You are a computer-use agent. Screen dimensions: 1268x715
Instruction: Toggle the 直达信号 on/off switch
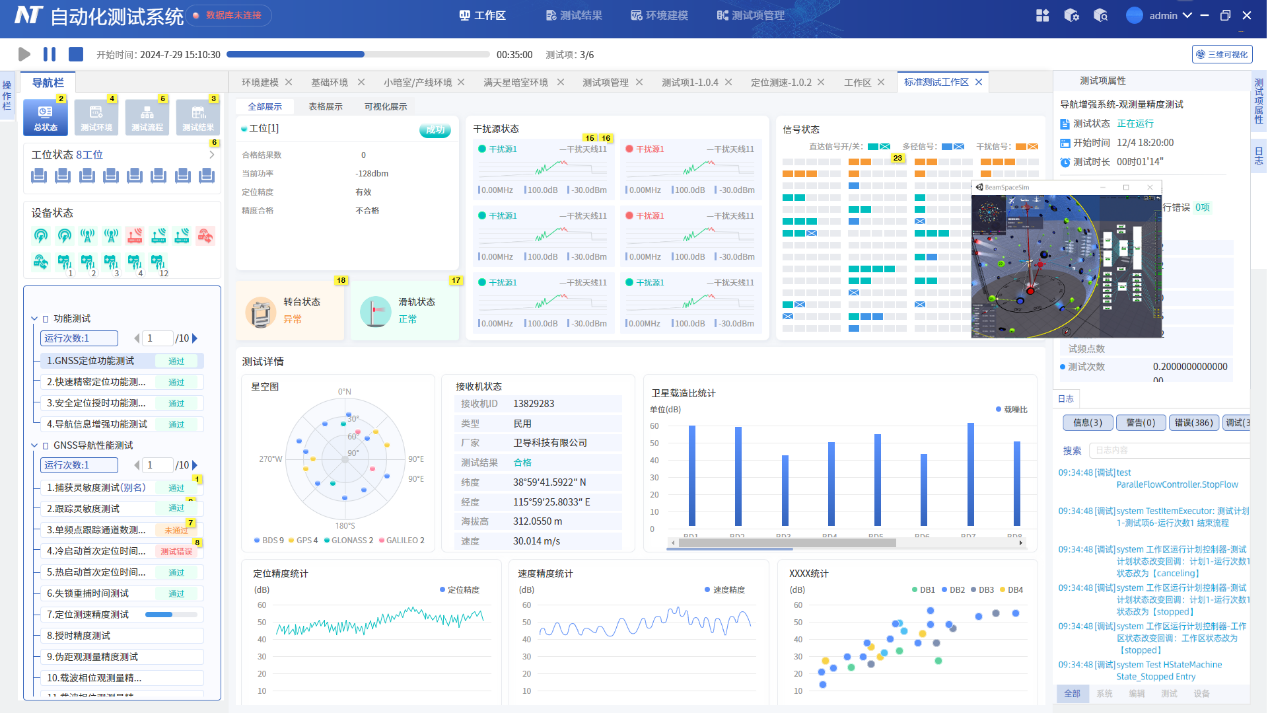coord(878,147)
